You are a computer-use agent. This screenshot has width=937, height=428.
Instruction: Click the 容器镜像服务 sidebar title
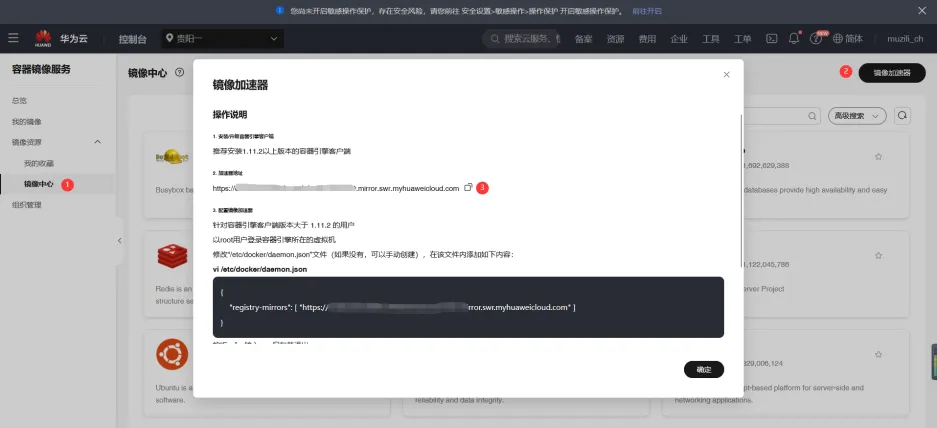(x=41, y=69)
